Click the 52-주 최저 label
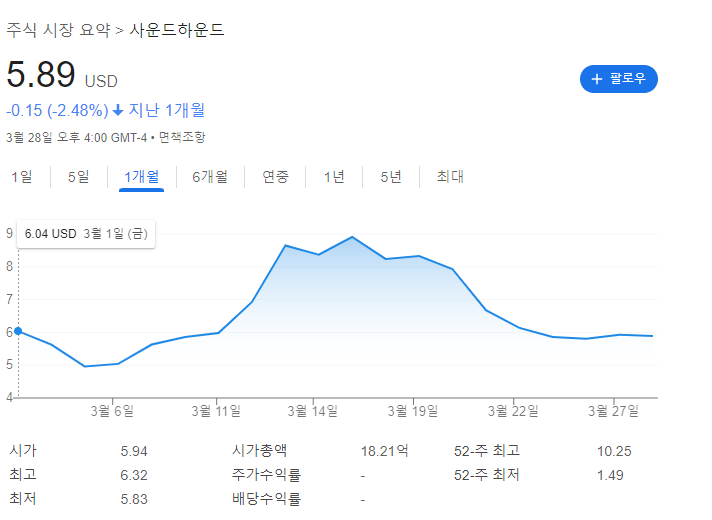Screen dimensions: 712x520 pyautogui.click(x=487, y=475)
